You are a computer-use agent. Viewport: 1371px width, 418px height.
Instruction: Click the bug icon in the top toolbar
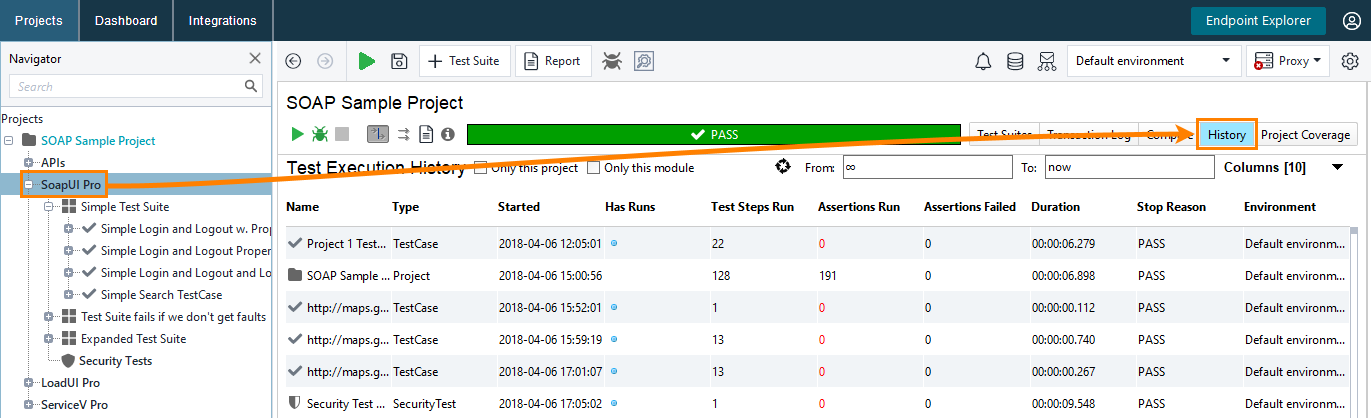(x=611, y=61)
